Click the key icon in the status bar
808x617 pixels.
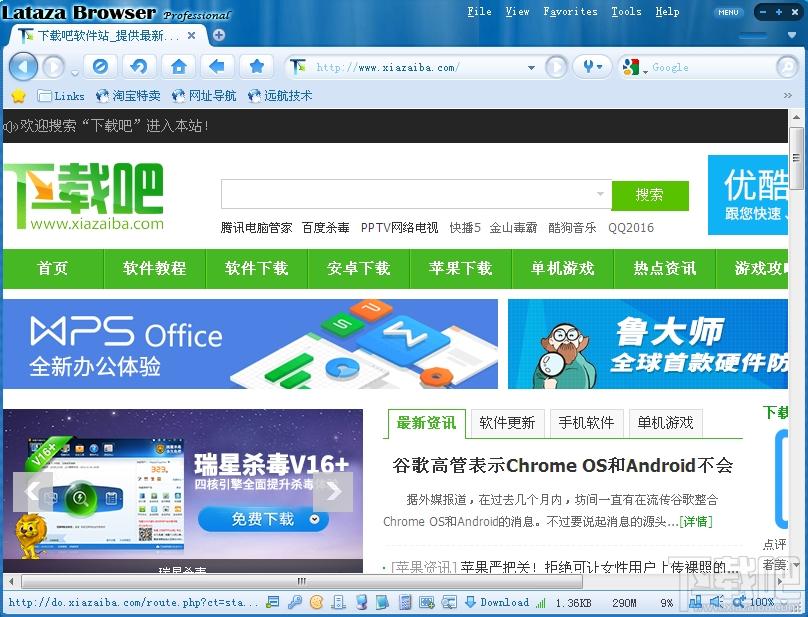click(x=294, y=602)
